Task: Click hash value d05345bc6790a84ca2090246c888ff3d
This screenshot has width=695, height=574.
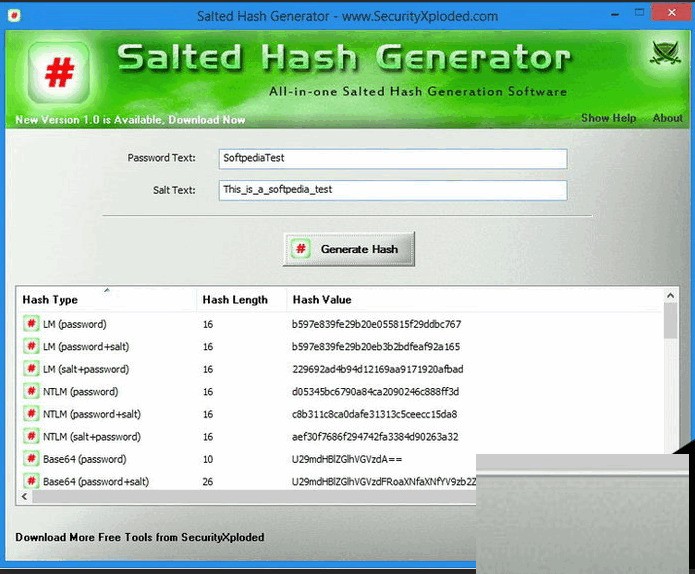Action: click(375, 392)
